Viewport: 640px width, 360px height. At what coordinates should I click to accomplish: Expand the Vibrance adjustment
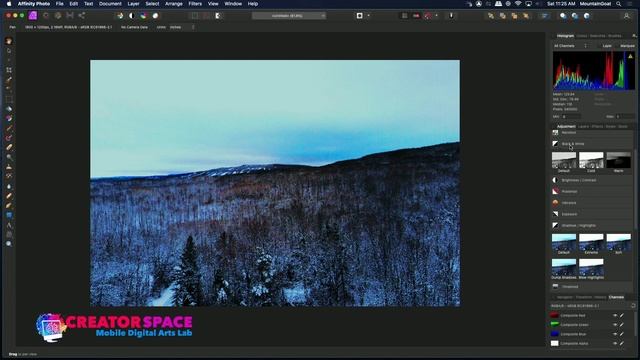pos(591,203)
